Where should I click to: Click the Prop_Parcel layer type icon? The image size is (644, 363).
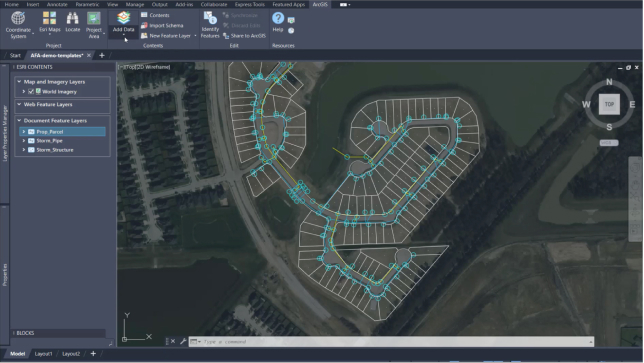(31, 132)
